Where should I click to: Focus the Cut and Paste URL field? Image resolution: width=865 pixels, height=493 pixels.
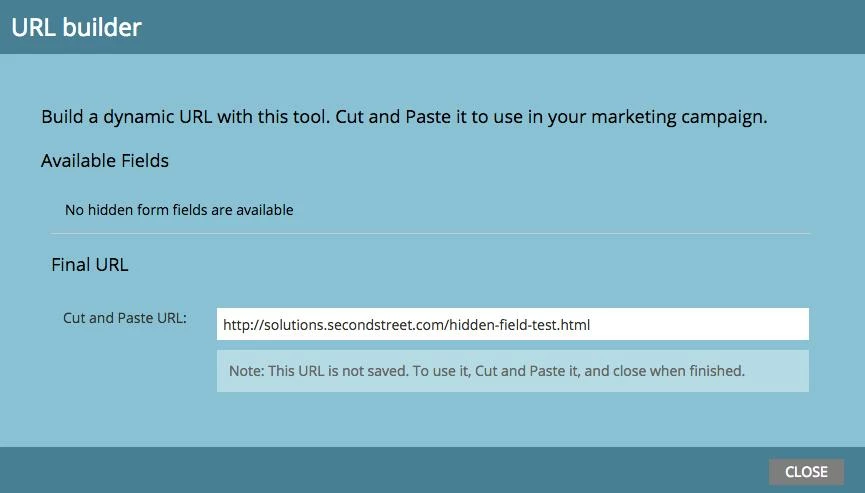pos(512,324)
